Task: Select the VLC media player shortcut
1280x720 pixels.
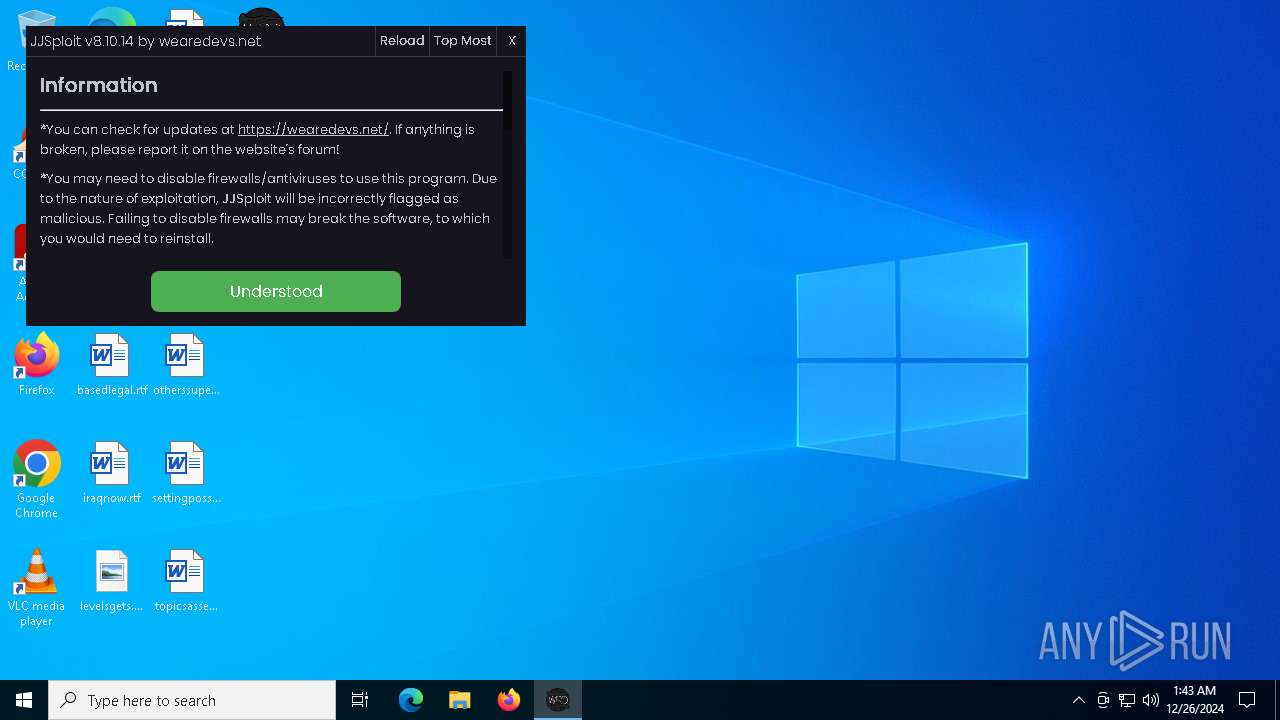Action: (37, 588)
